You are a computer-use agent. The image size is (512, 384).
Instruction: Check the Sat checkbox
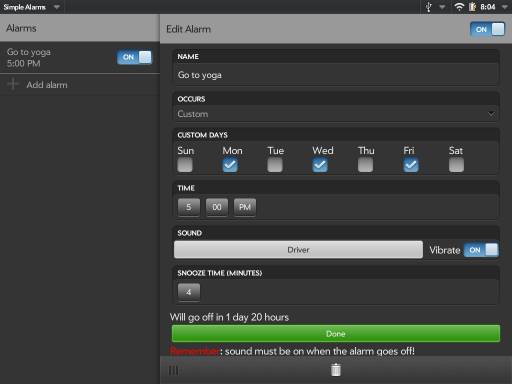tap(456, 165)
